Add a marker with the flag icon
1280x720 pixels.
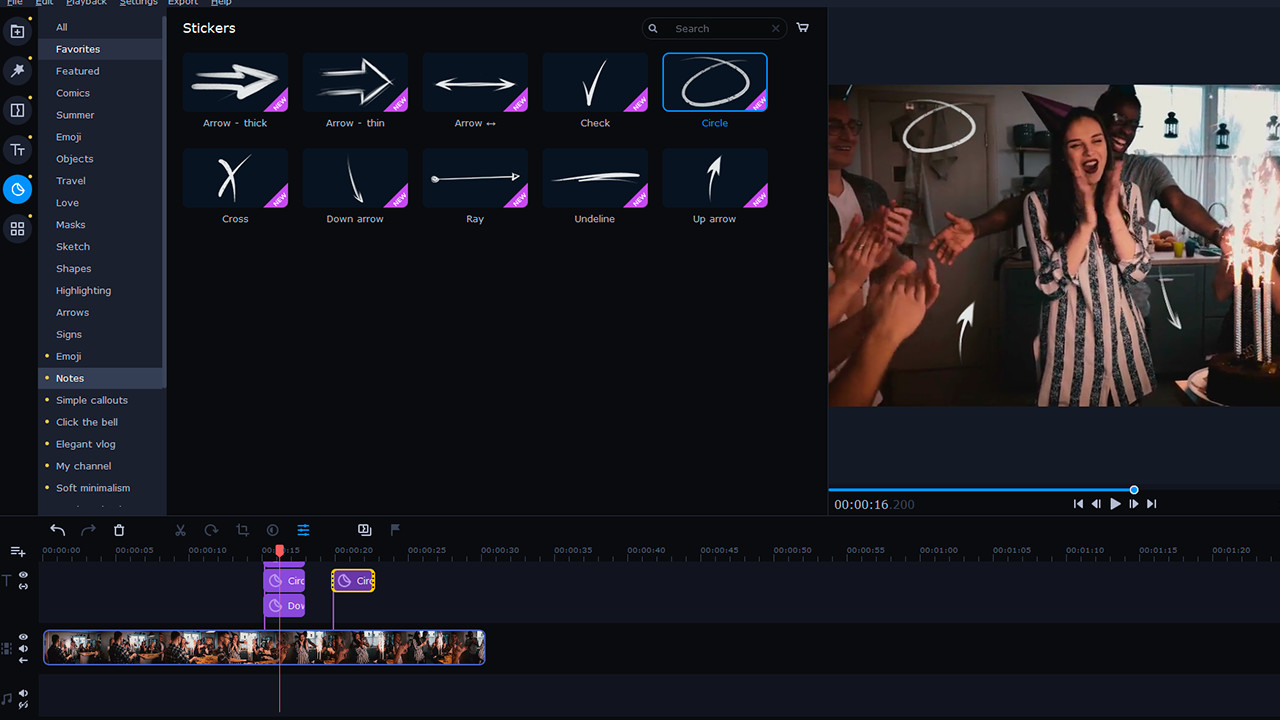point(395,530)
